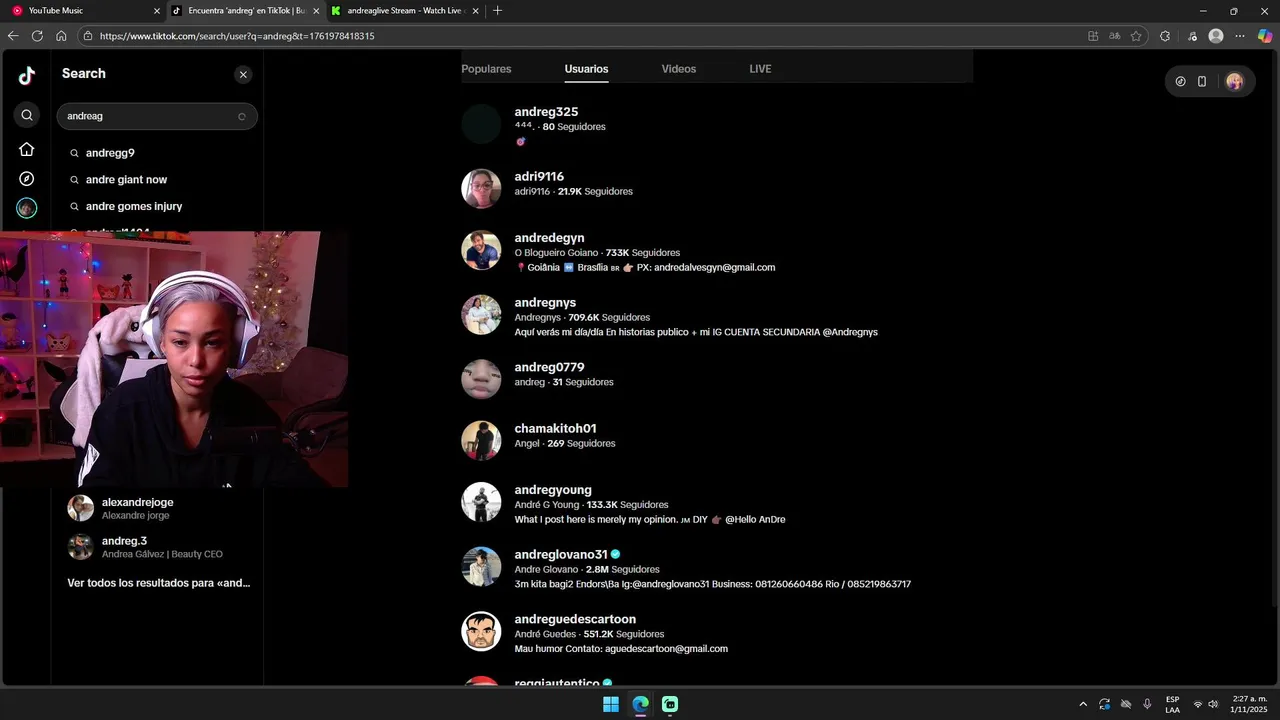Click andreguedescartoon cartoon avatar
The image size is (1280, 720).
[481, 631]
